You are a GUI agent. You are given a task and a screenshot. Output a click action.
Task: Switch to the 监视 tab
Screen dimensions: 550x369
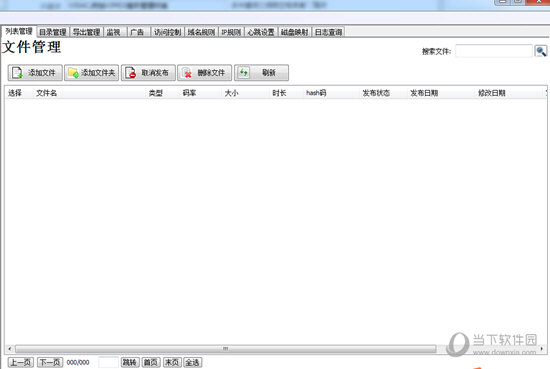pos(114,32)
